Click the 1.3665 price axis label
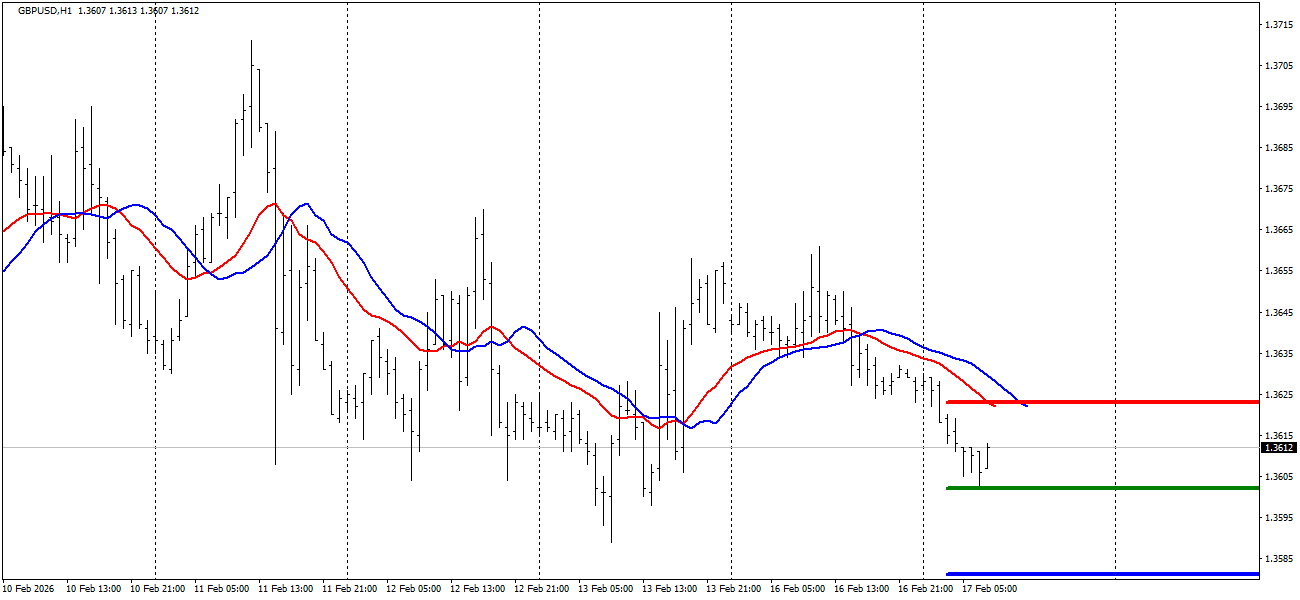 coord(1280,230)
